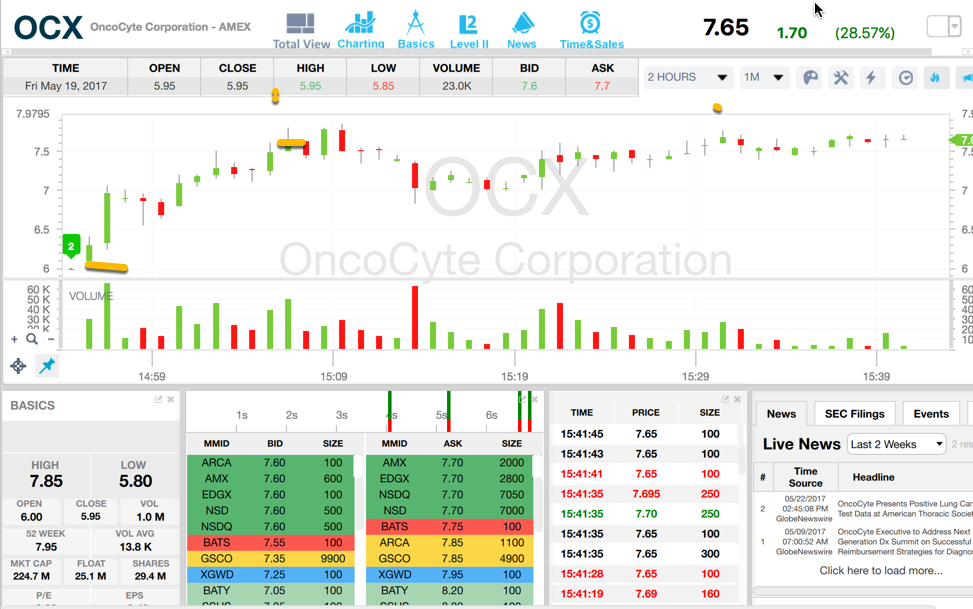Viewport: 973px width, 609px height.
Task: Open the News module in top toolbar
Action: click(x=522, y=30)
